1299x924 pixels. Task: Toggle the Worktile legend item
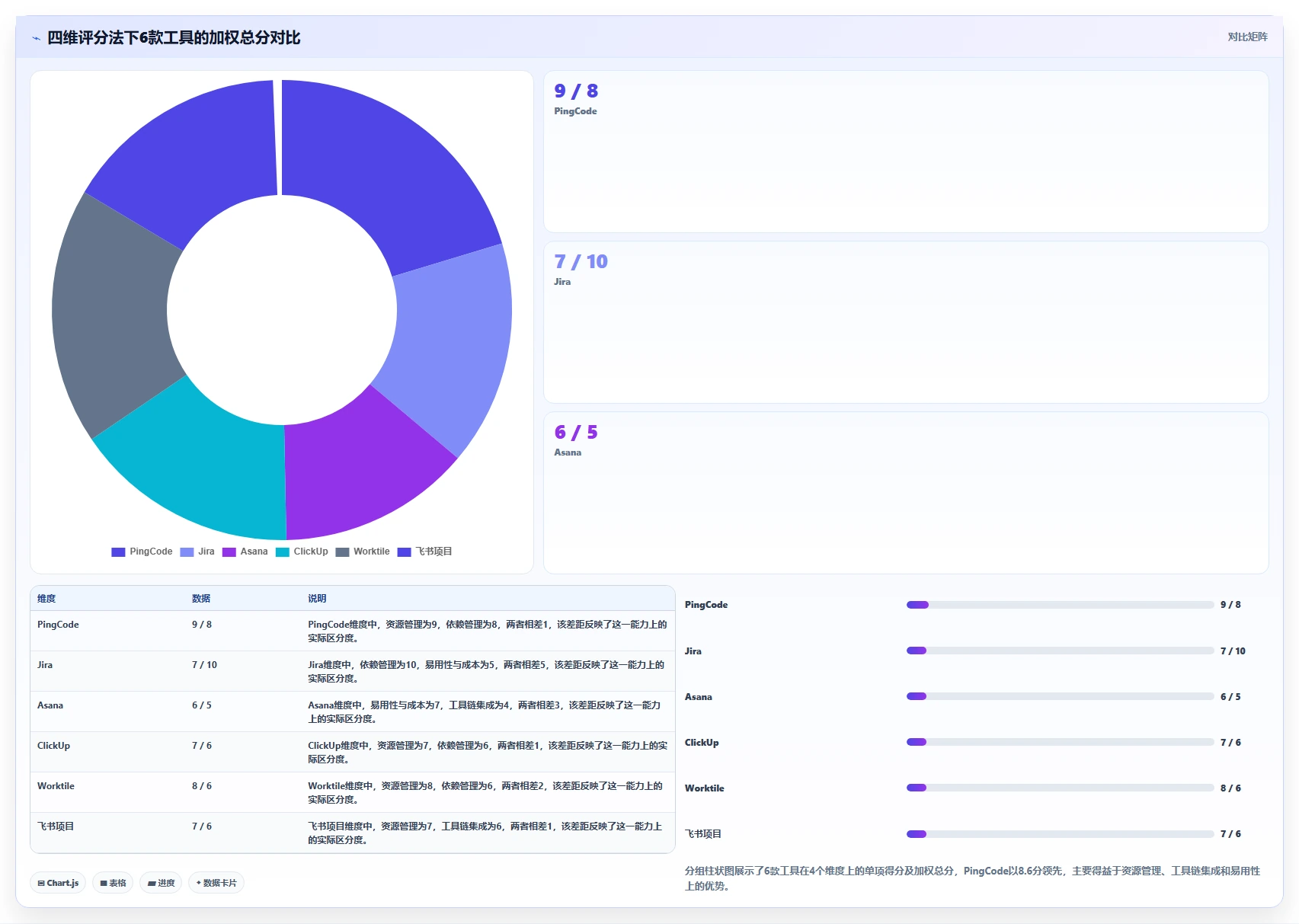point(363,552)
